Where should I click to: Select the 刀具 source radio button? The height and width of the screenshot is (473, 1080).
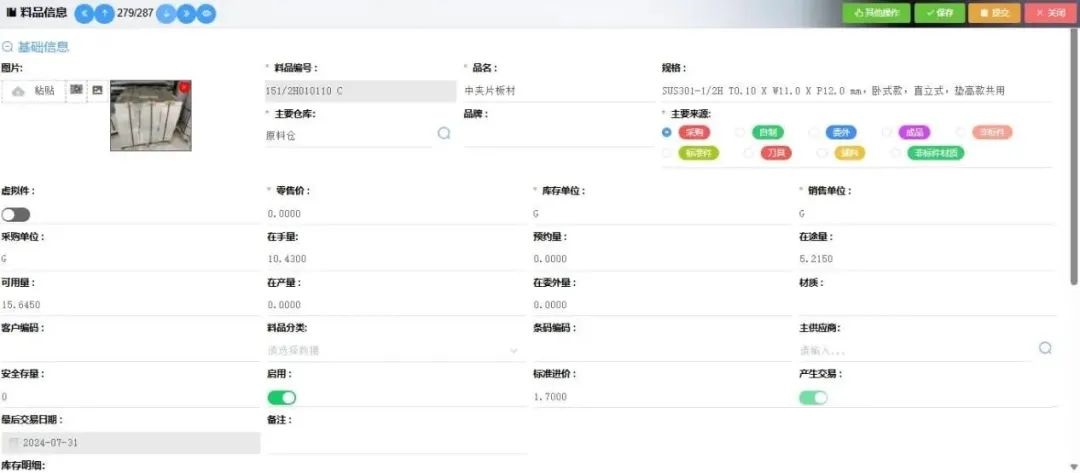coord(749,153)
